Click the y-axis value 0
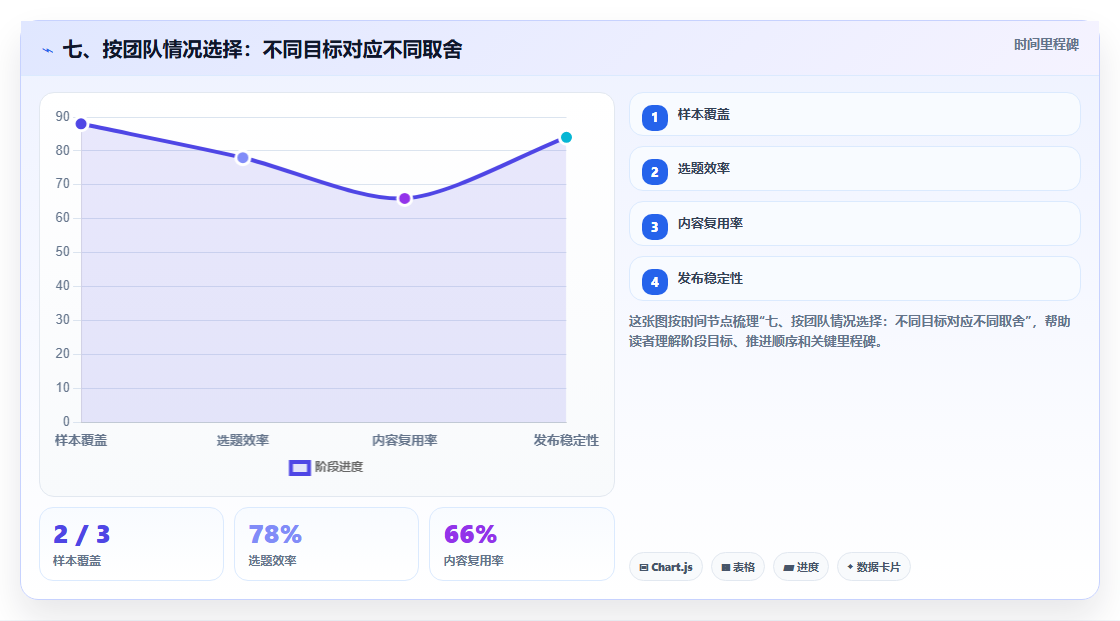The image size is (1120, 621). [66, 422]
